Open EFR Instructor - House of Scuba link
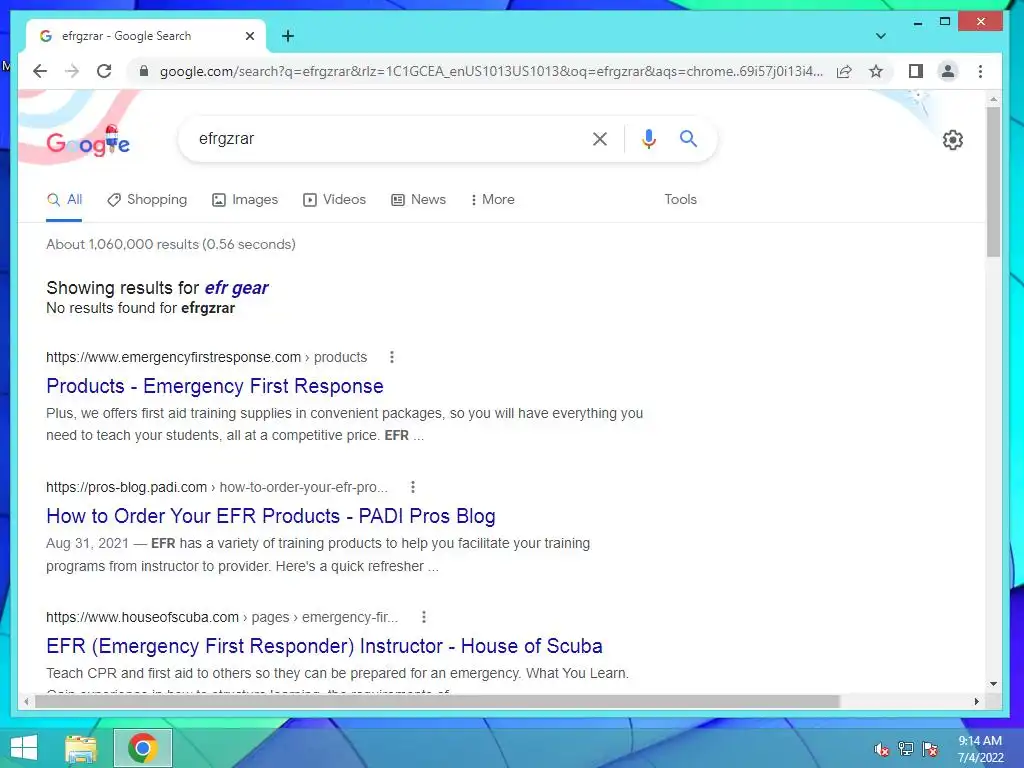Viewport: 1024px width, 768px height. 325,646
